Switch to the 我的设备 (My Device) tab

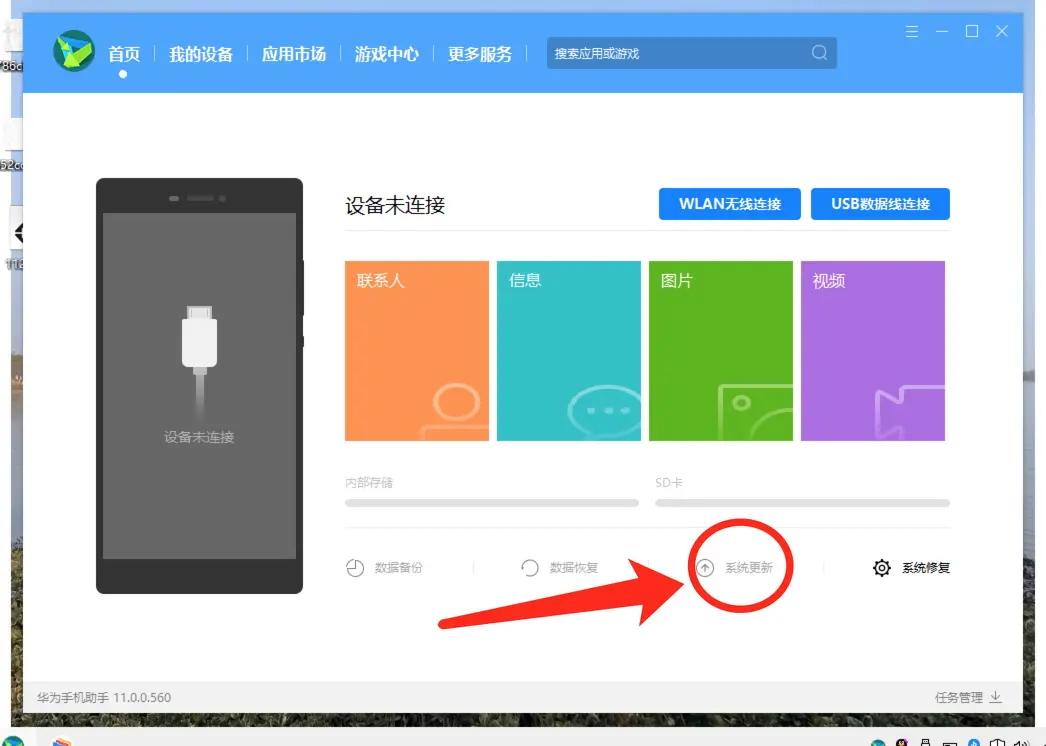(201, 55)
